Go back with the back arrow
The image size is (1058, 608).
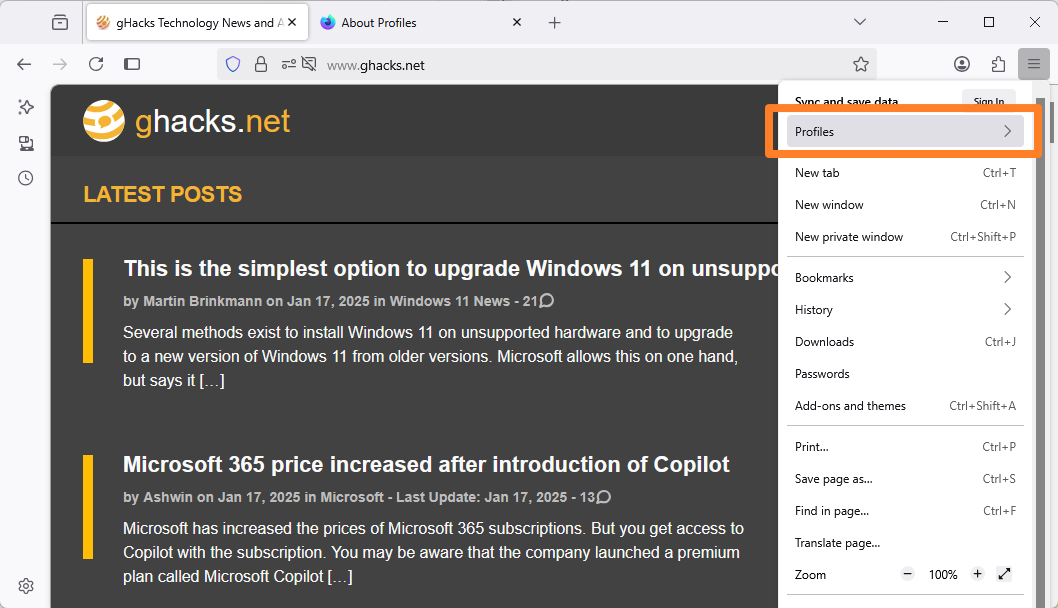point(24,64)
